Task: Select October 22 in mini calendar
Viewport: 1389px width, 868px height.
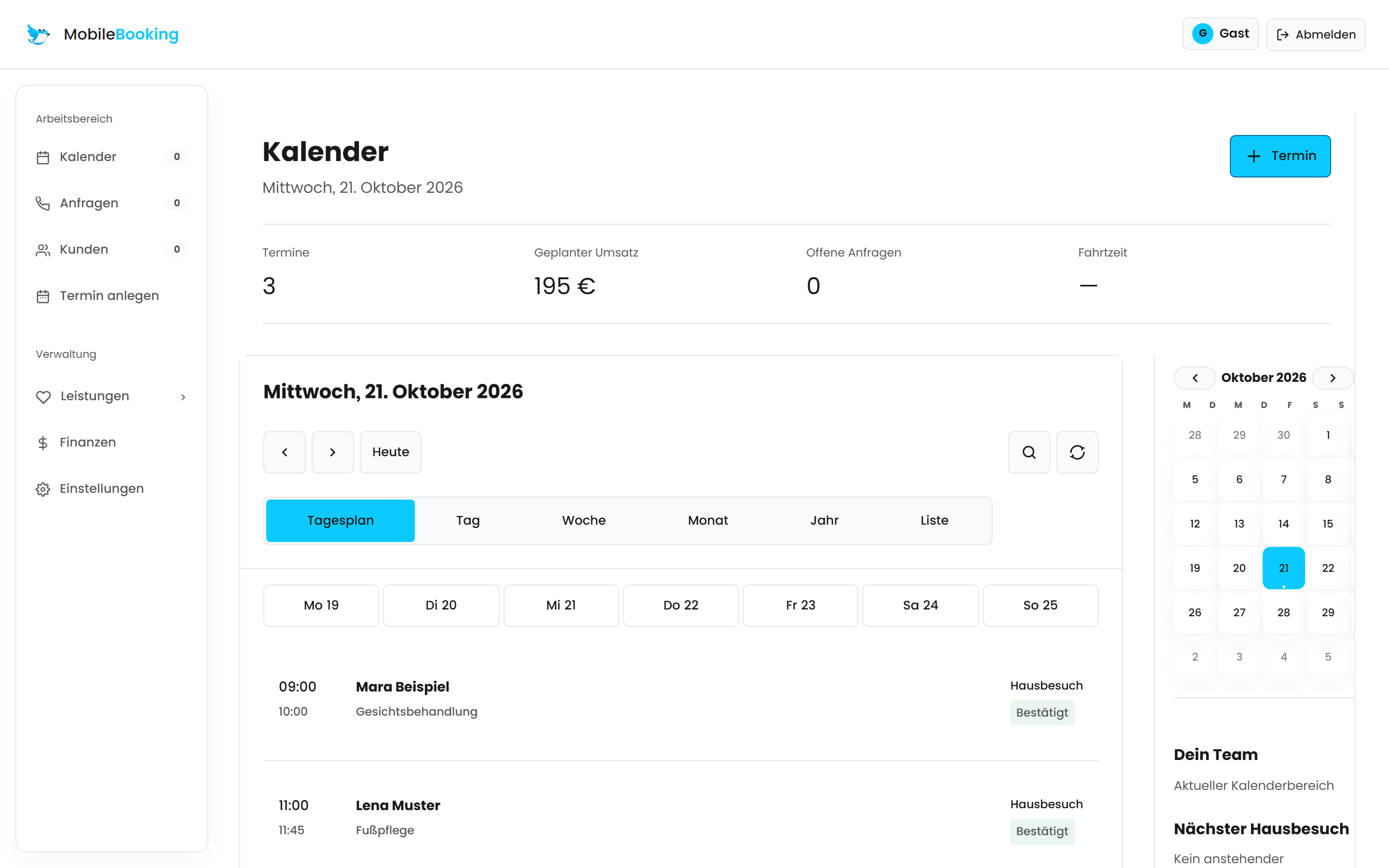Action: [1328, 569]
